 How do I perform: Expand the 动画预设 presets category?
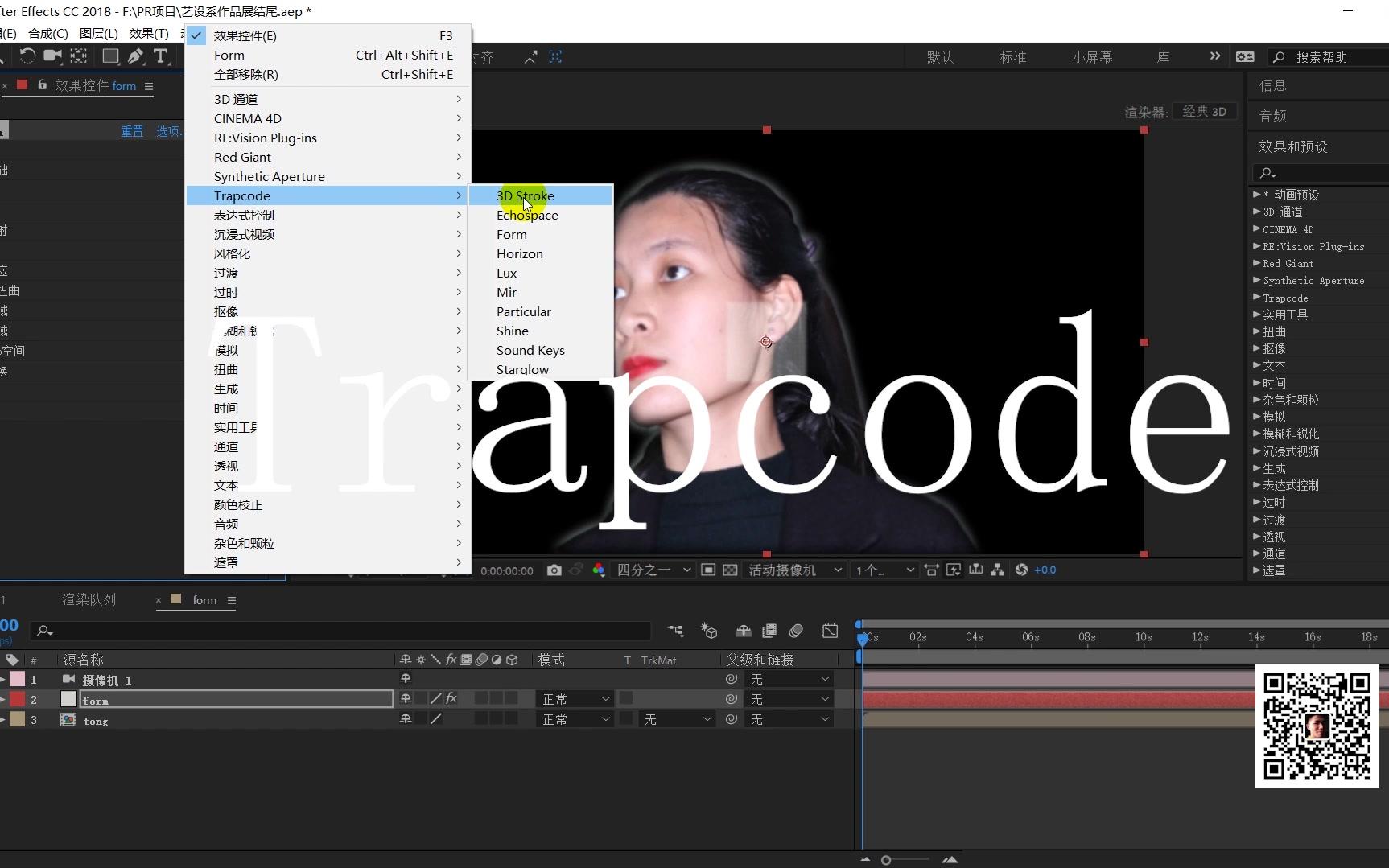1256,194
